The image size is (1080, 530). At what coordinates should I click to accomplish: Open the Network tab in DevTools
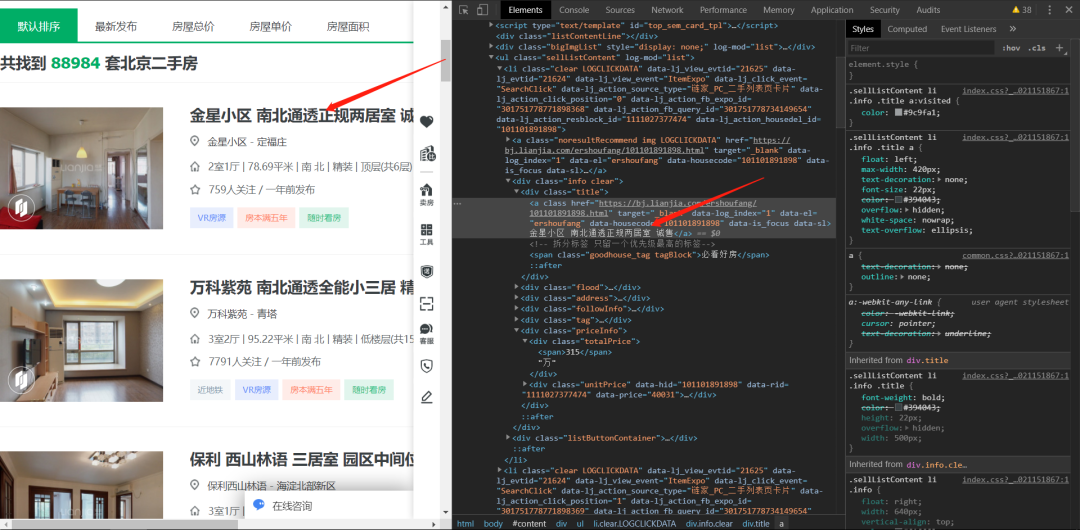[667, 10]
